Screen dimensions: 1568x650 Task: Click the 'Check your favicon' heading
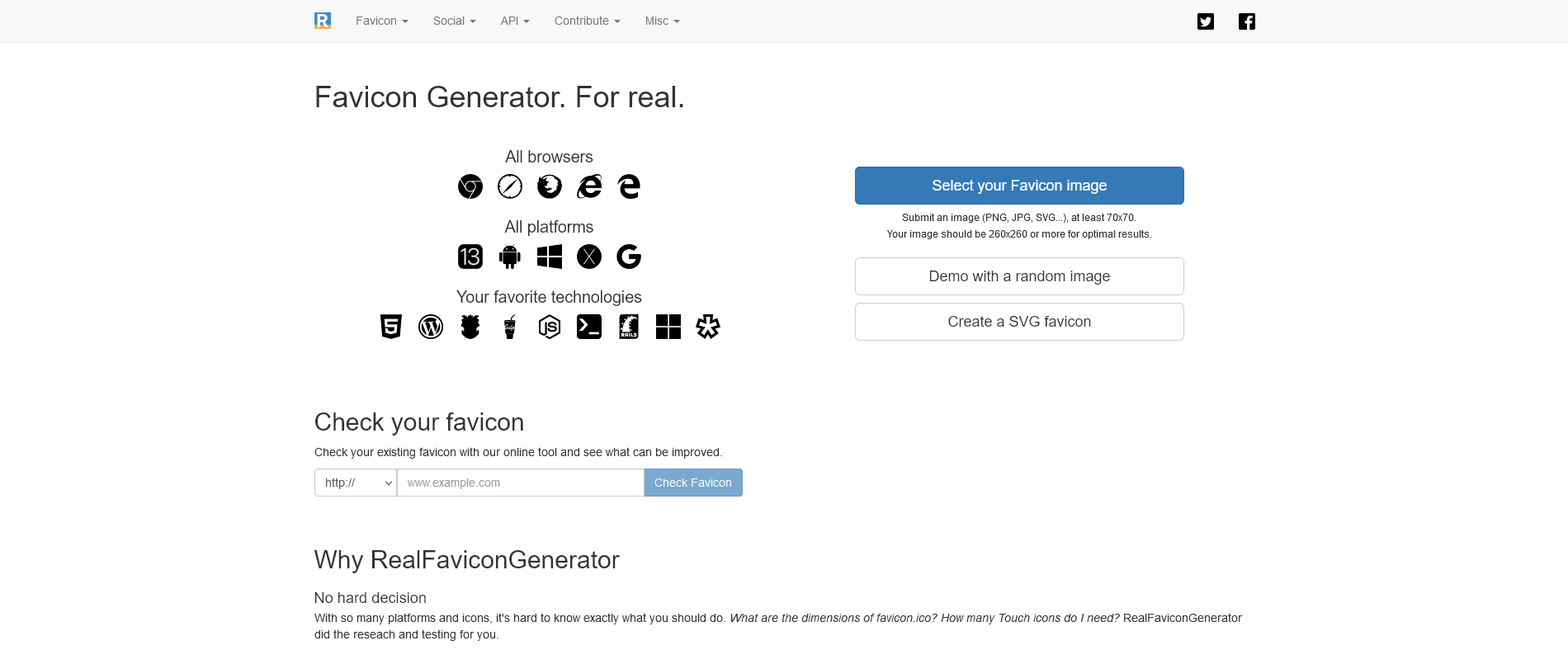point(419,422)
